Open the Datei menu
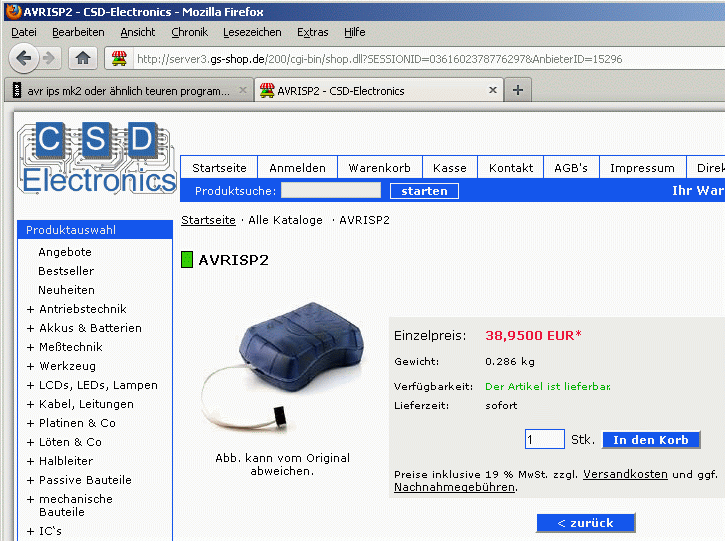Screen dimensions: 725x541 pyautogui.click(x=24, y=32)
